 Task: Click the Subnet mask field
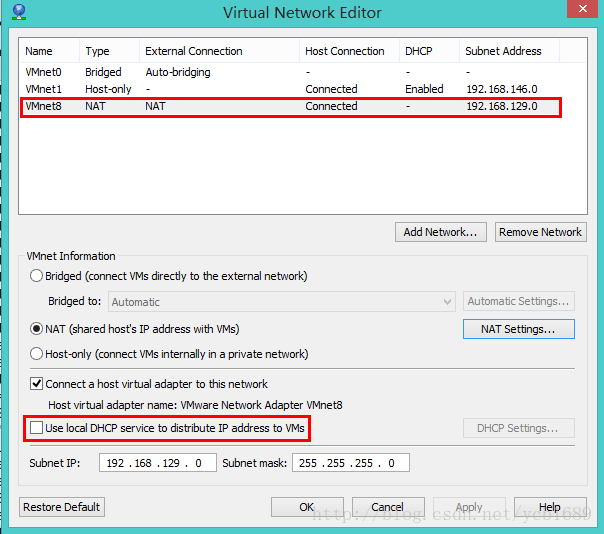pos(350,463)
